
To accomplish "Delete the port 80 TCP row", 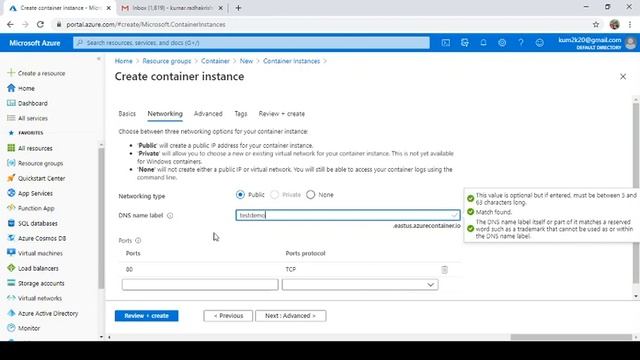I will pos(444,269).
